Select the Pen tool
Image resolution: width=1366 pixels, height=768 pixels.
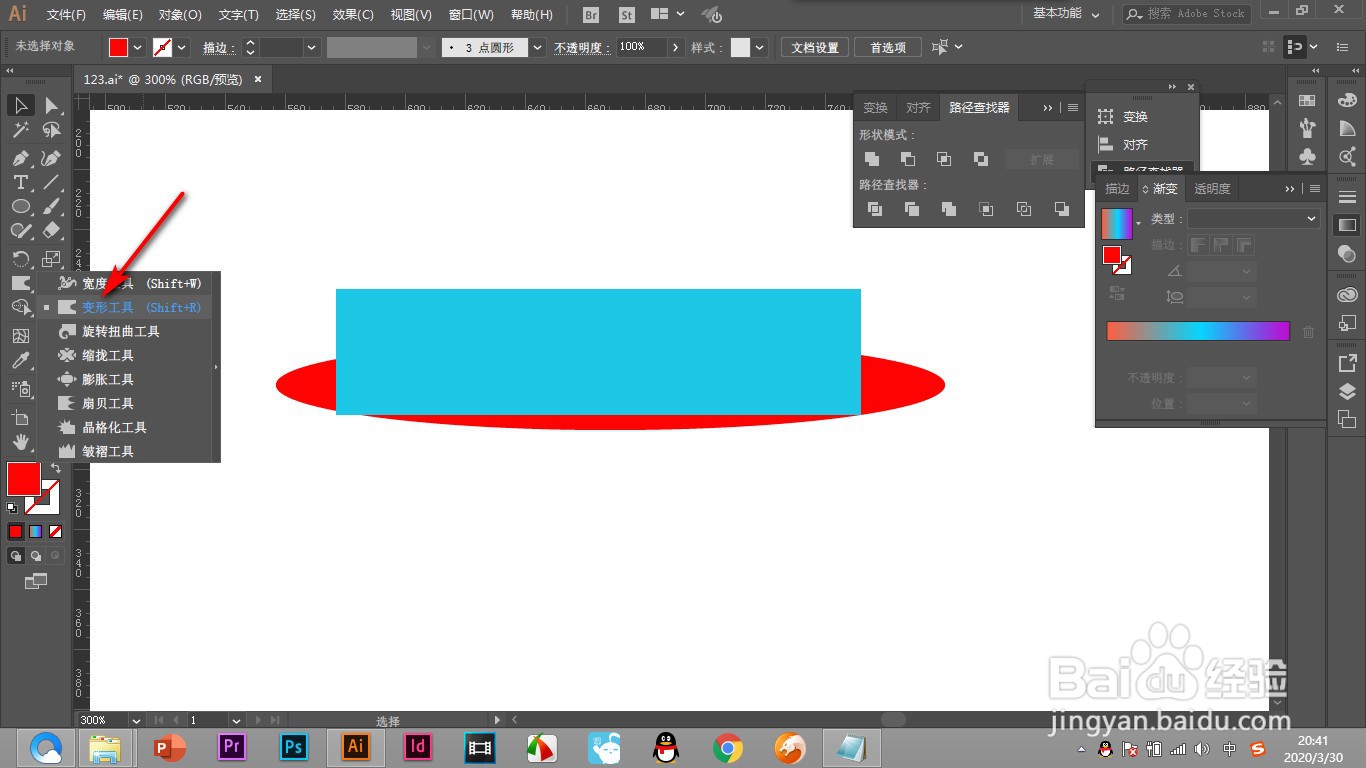point(21,158)
